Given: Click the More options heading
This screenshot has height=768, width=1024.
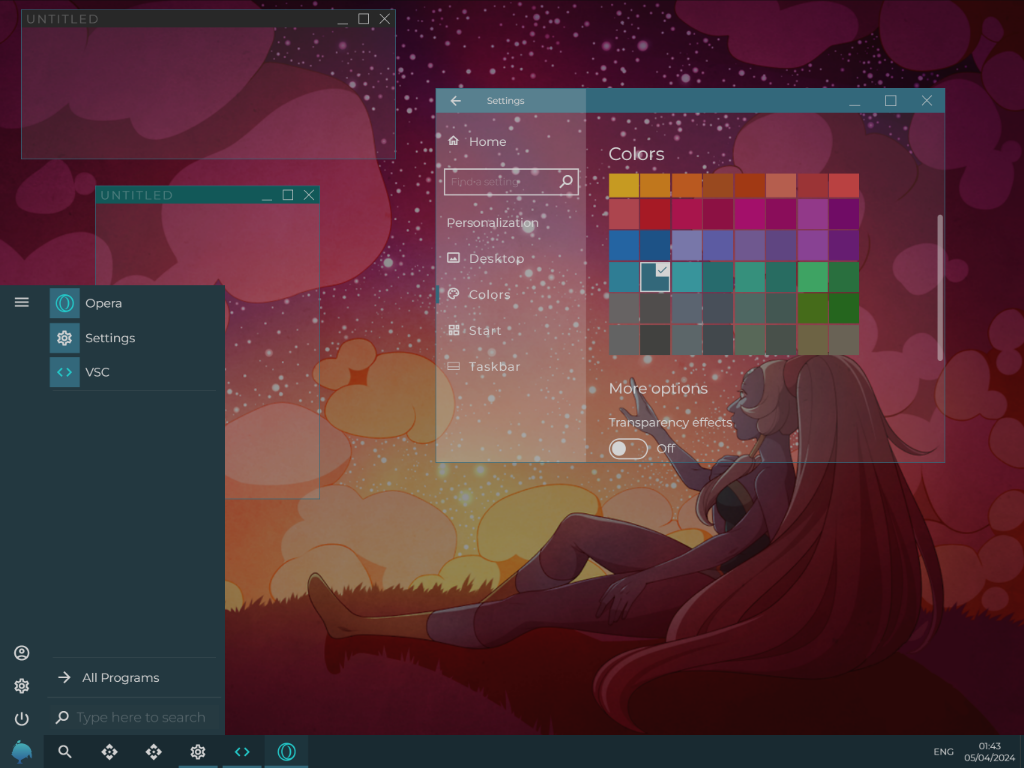Looking at the screenshot, I should [x=658, y=389].
